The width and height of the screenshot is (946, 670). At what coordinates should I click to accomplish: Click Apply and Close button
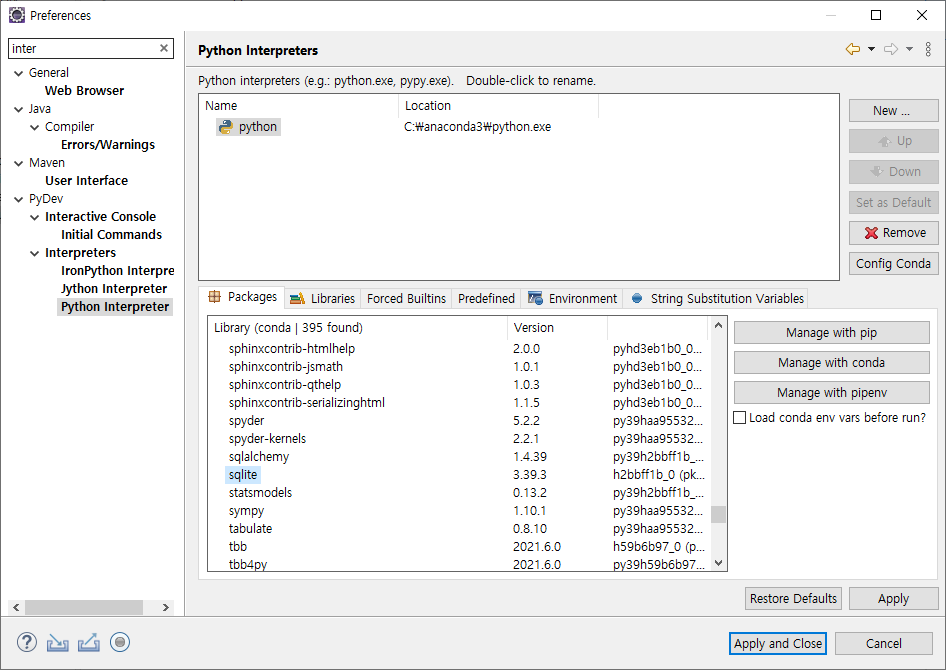click(x=778, y=643)
